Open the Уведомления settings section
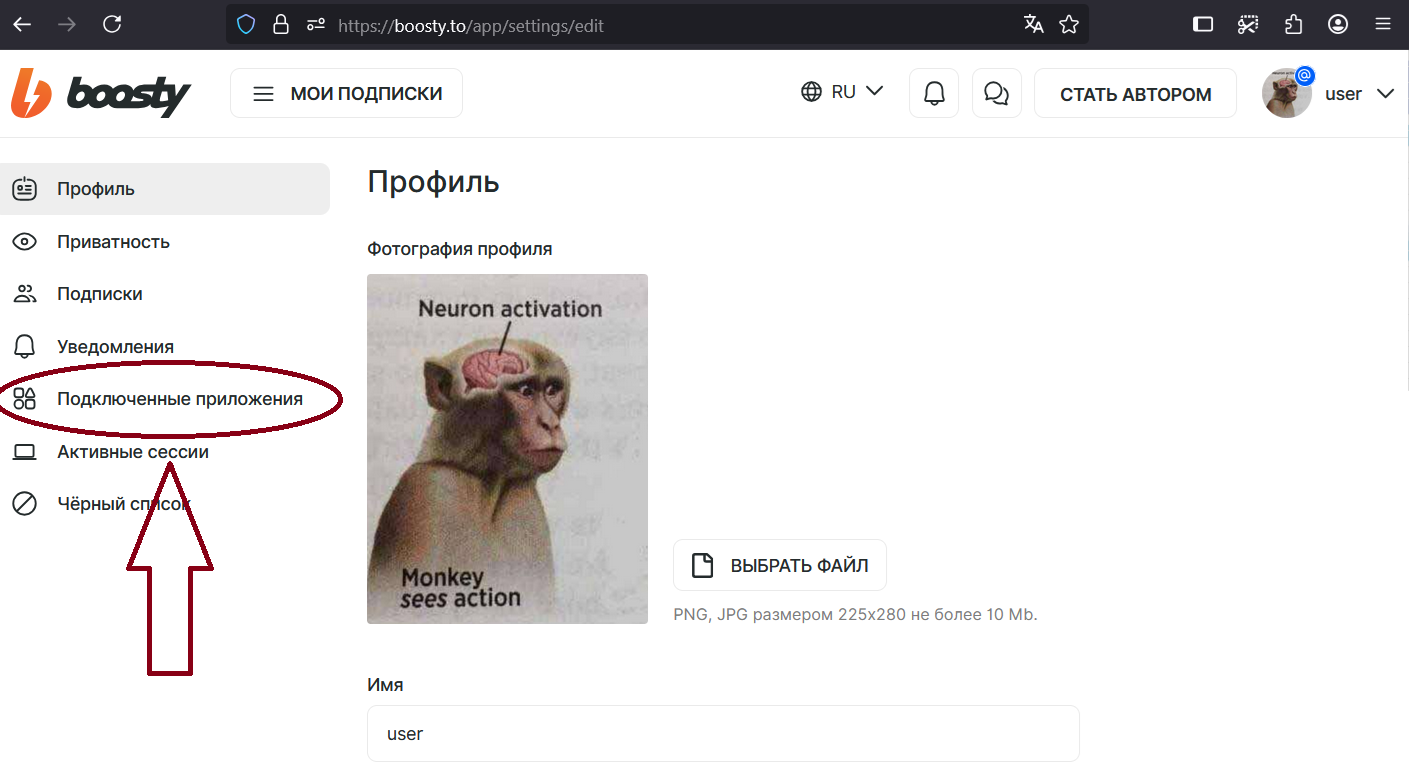 165,347
